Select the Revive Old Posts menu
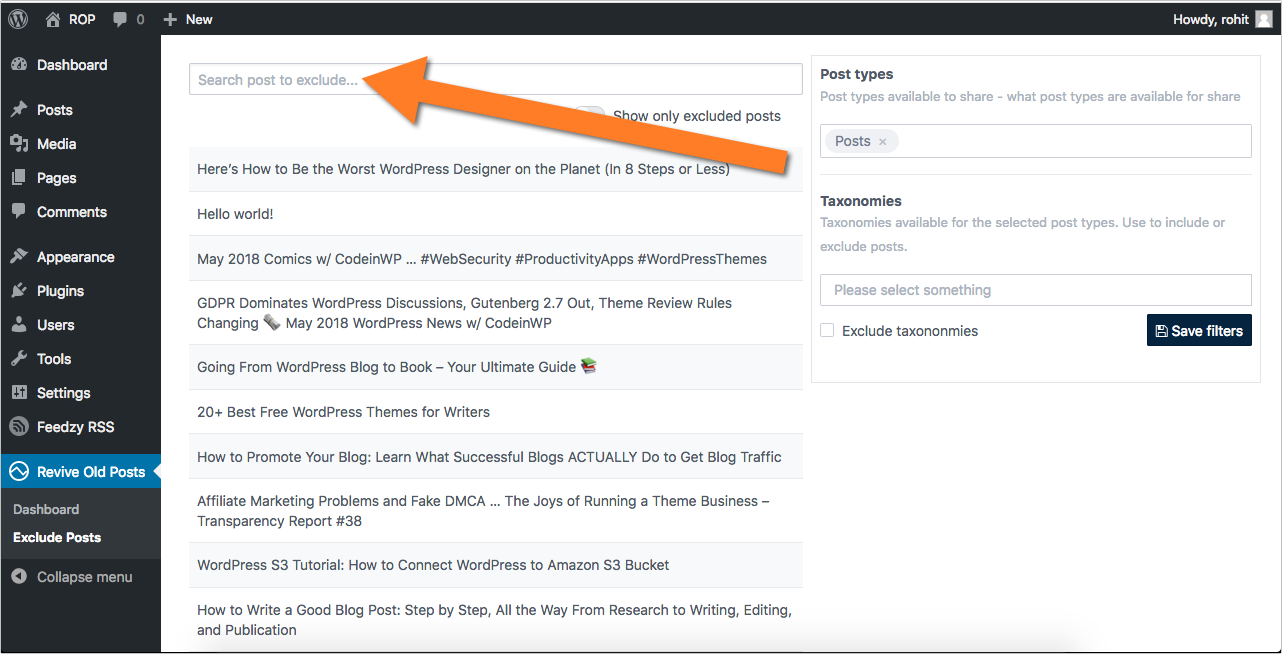The image size is (1282, 654). [x=80, y=472]
